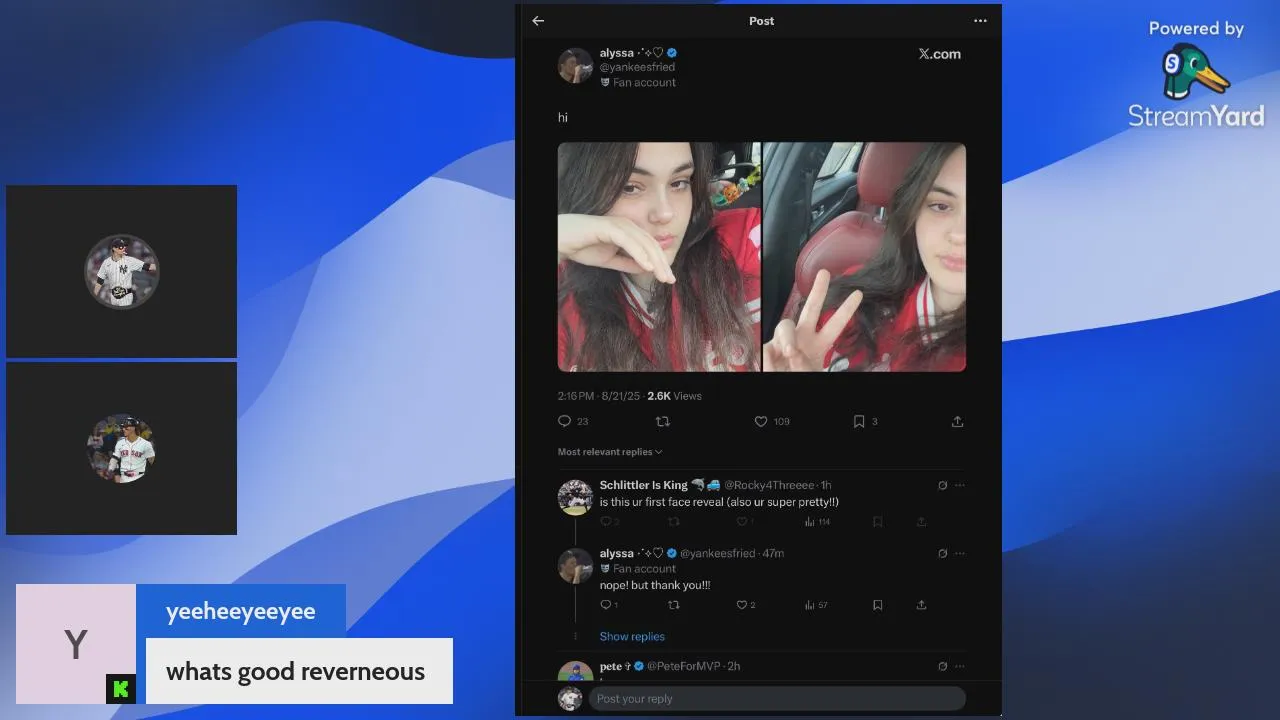Reply to Schlittler Is King's comment

pos(605,521)
